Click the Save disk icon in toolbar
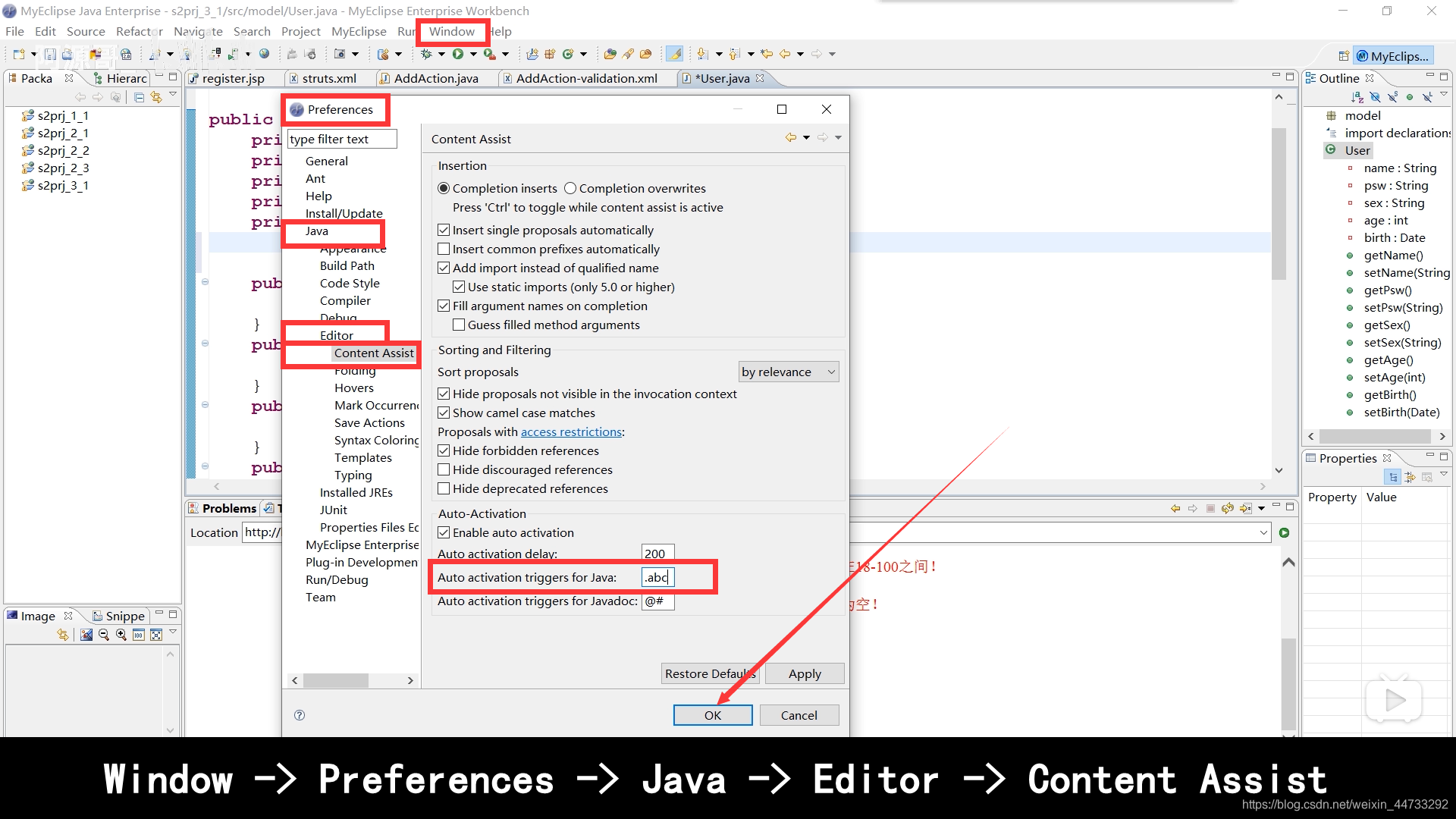The width and height of the screenshot is (1456, 819). pyautogui.click(x=50, y=54)
